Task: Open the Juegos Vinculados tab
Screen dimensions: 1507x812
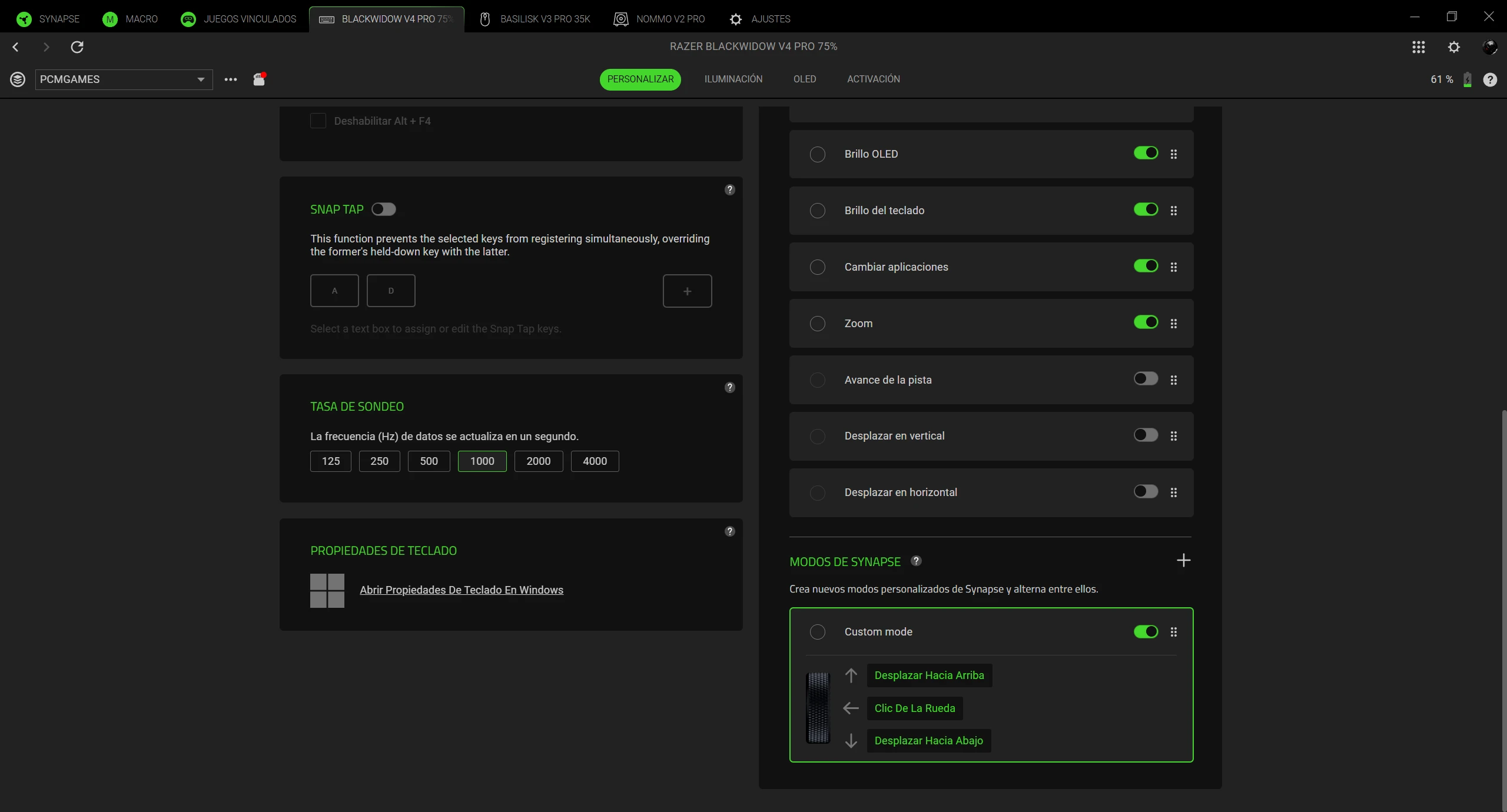Action: (x=238, y=19)
